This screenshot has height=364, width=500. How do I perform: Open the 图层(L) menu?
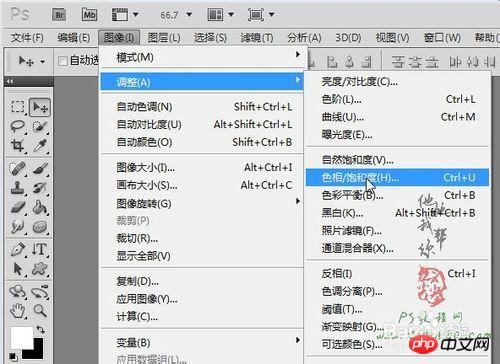pos(164,38)
